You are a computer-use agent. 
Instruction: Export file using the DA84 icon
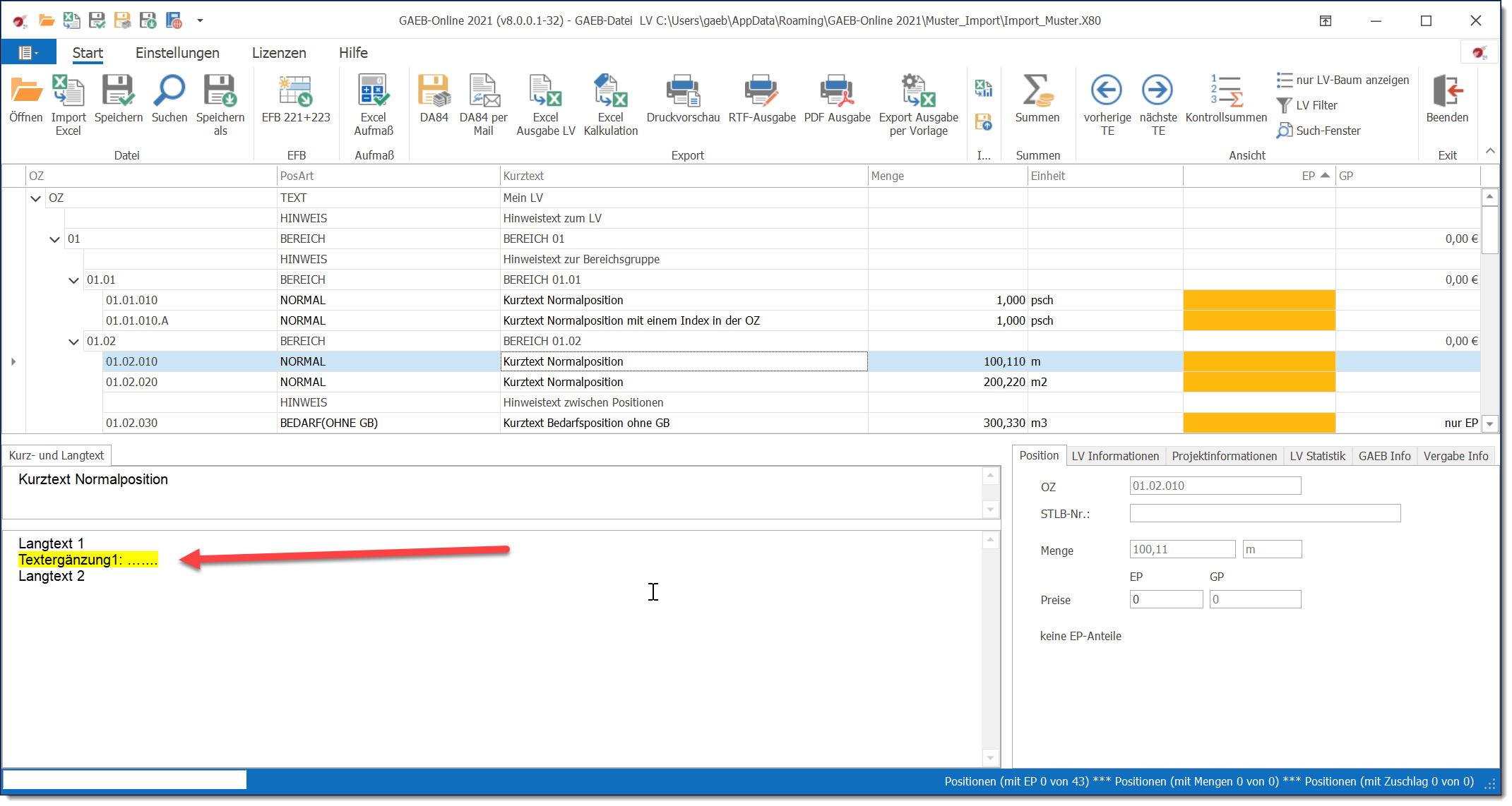pyautogui.click(x=434, y=92)
